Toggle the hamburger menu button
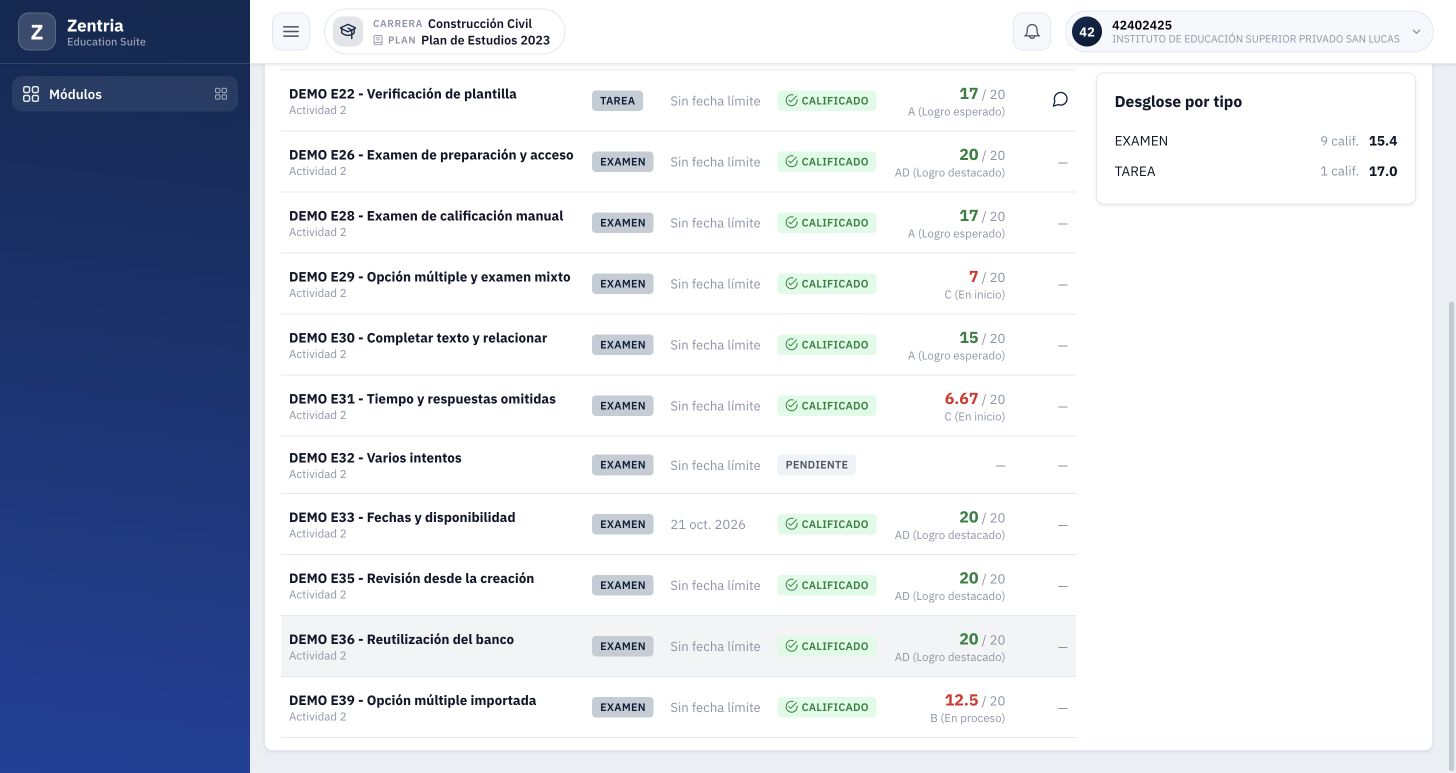Viewport: 1456px width, 773px height. (291, 32)
